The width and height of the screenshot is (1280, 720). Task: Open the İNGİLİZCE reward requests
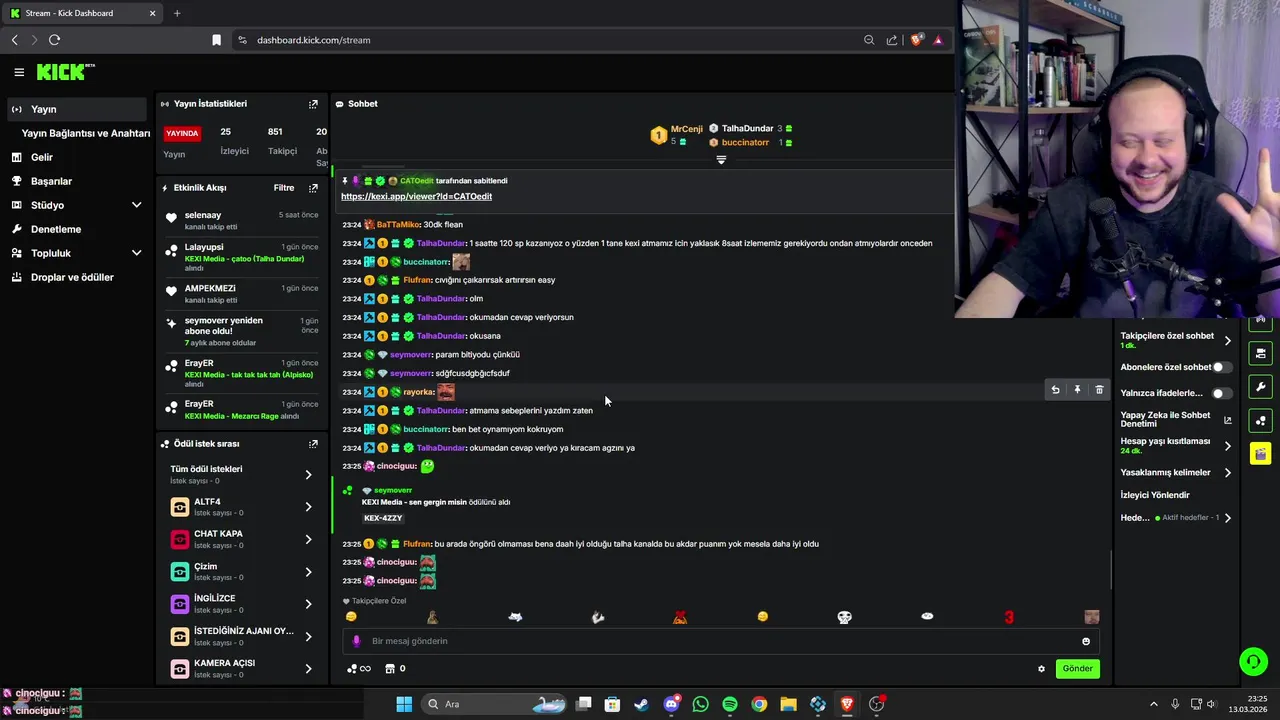click(241, 604)
